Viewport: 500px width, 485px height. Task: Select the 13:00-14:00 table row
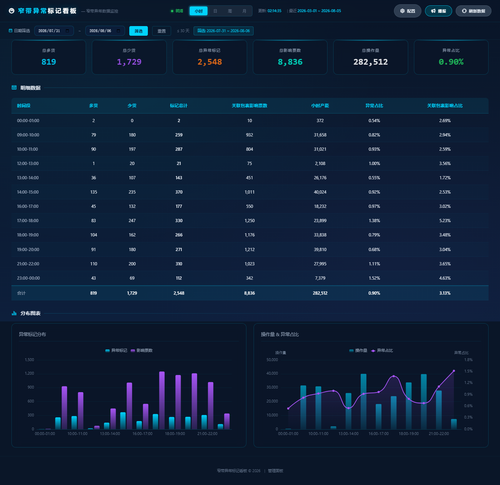click(x=250, y=178)
